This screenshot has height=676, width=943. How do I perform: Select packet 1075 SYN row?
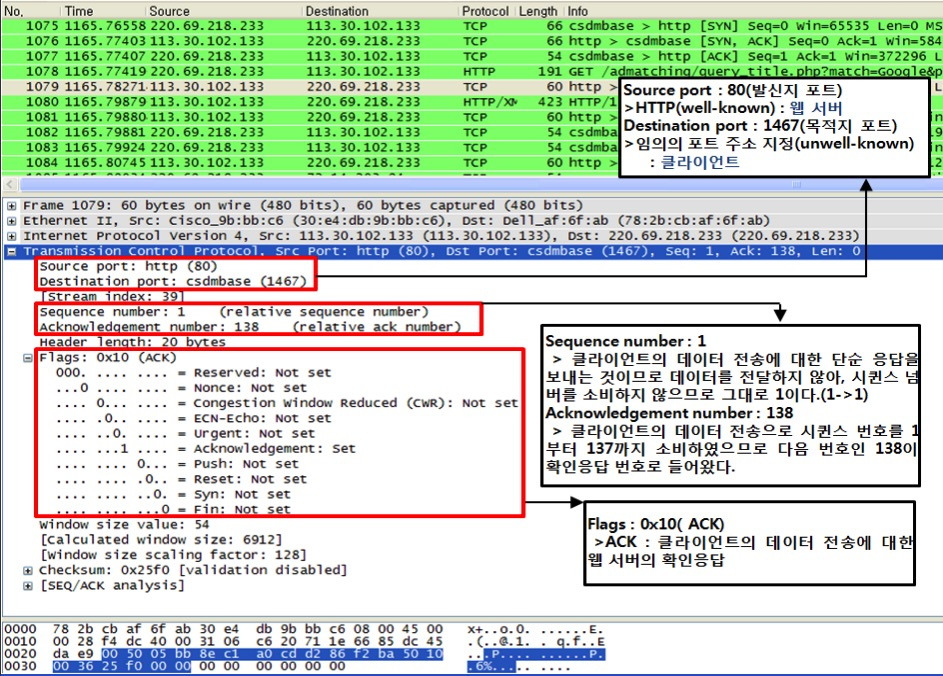[x=472, y=26]
